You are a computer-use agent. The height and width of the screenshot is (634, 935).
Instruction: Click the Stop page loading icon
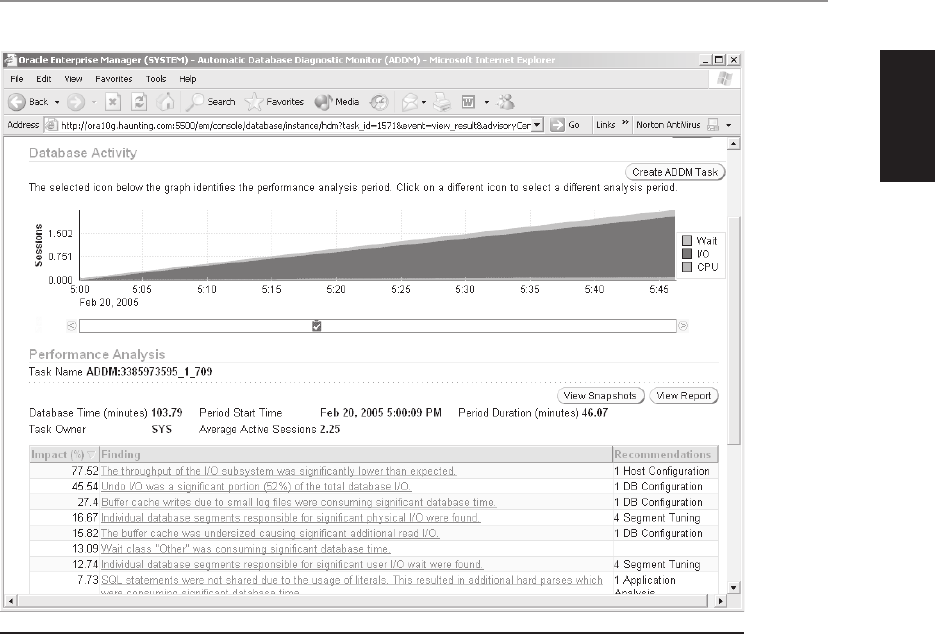[x=113, y=102]
